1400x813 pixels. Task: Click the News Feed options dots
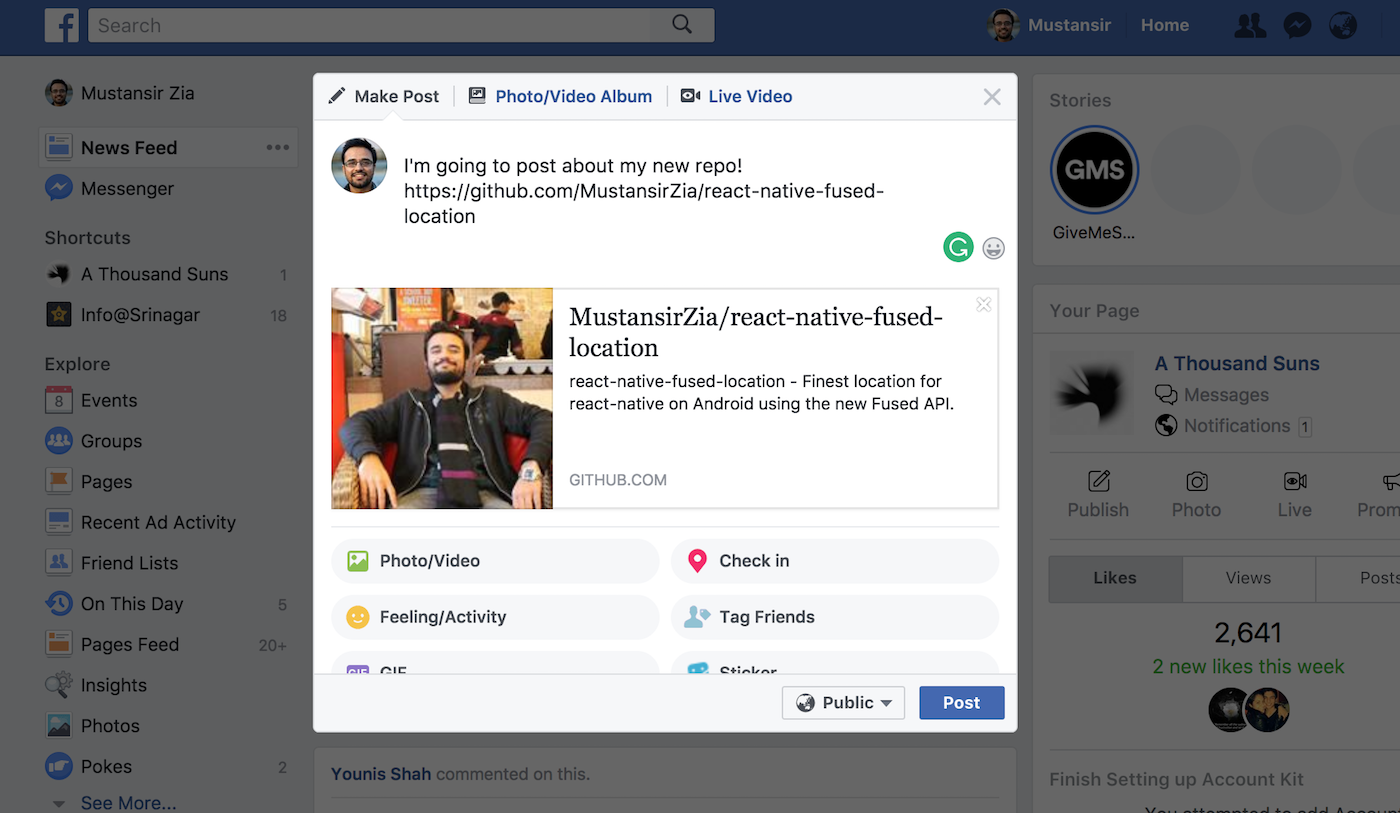(278, 148)
